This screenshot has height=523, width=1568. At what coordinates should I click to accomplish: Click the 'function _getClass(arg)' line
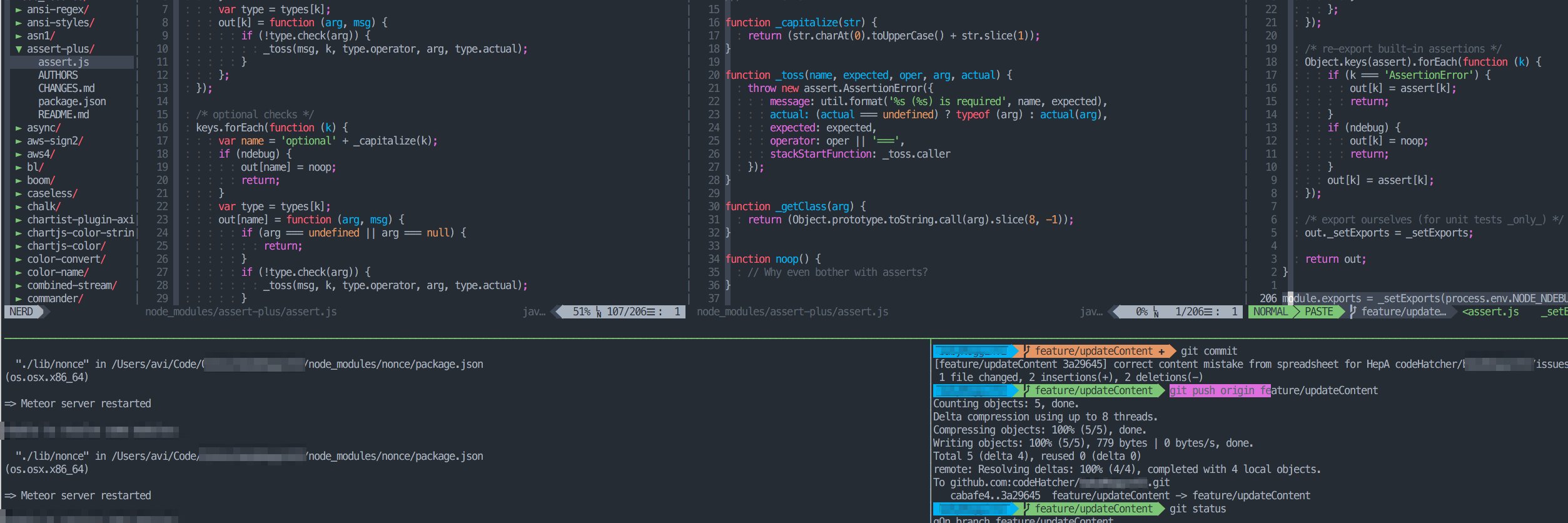(x=796, y=207)
